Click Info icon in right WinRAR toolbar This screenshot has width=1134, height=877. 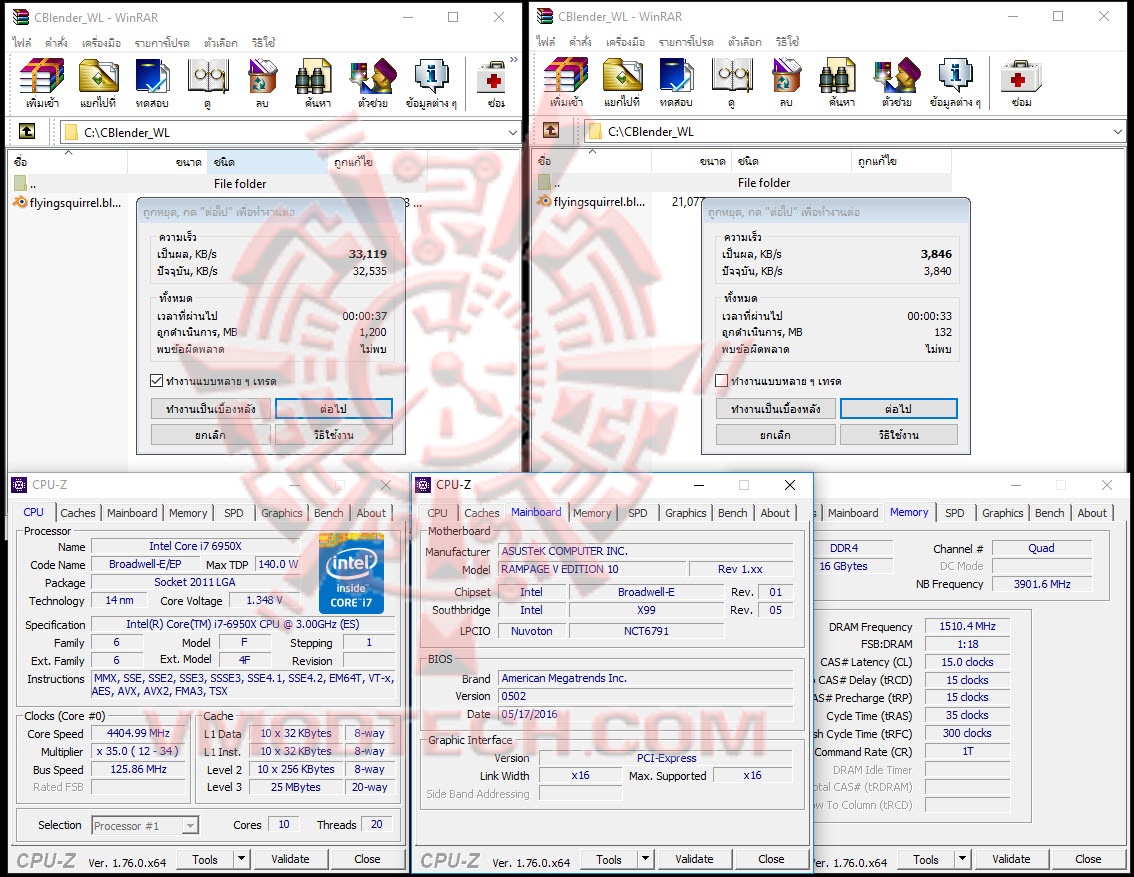tap(955, 82)
